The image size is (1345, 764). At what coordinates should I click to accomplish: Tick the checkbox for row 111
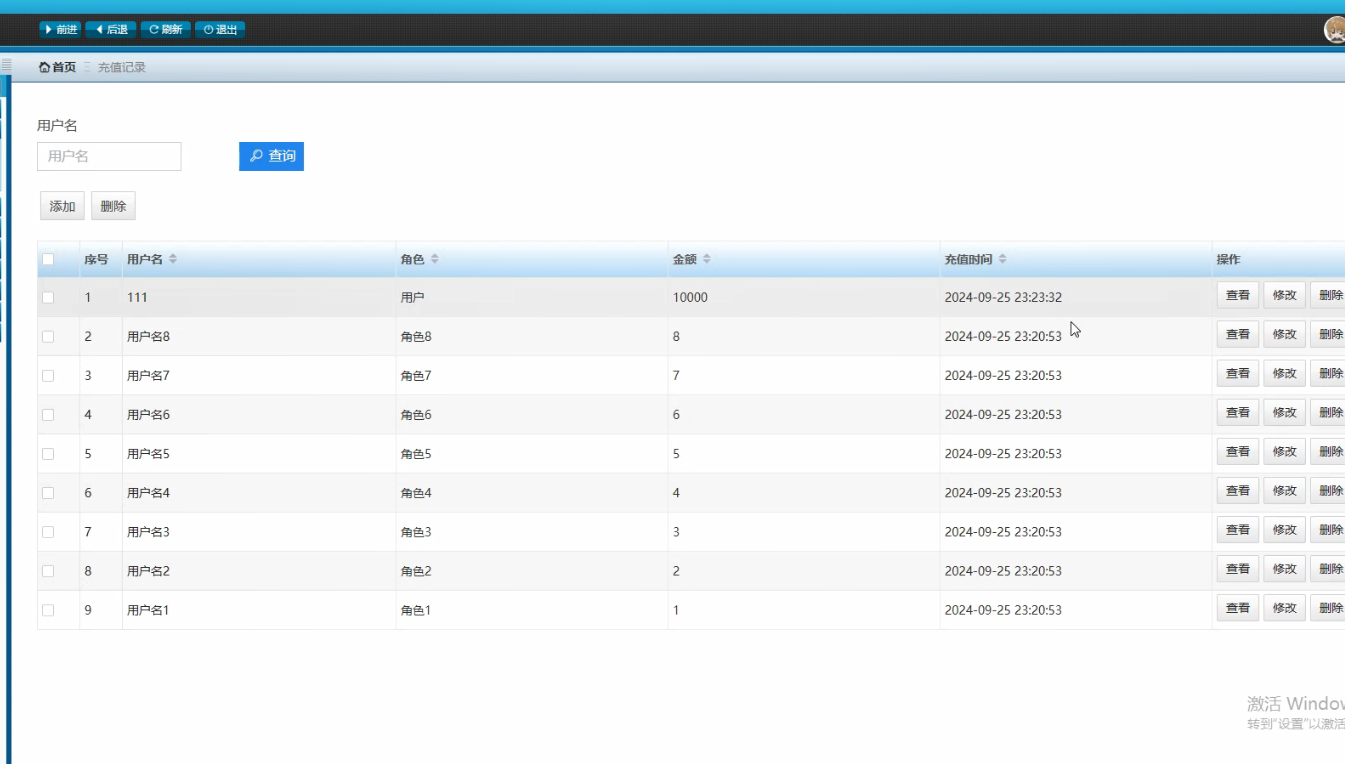[48, 297]
